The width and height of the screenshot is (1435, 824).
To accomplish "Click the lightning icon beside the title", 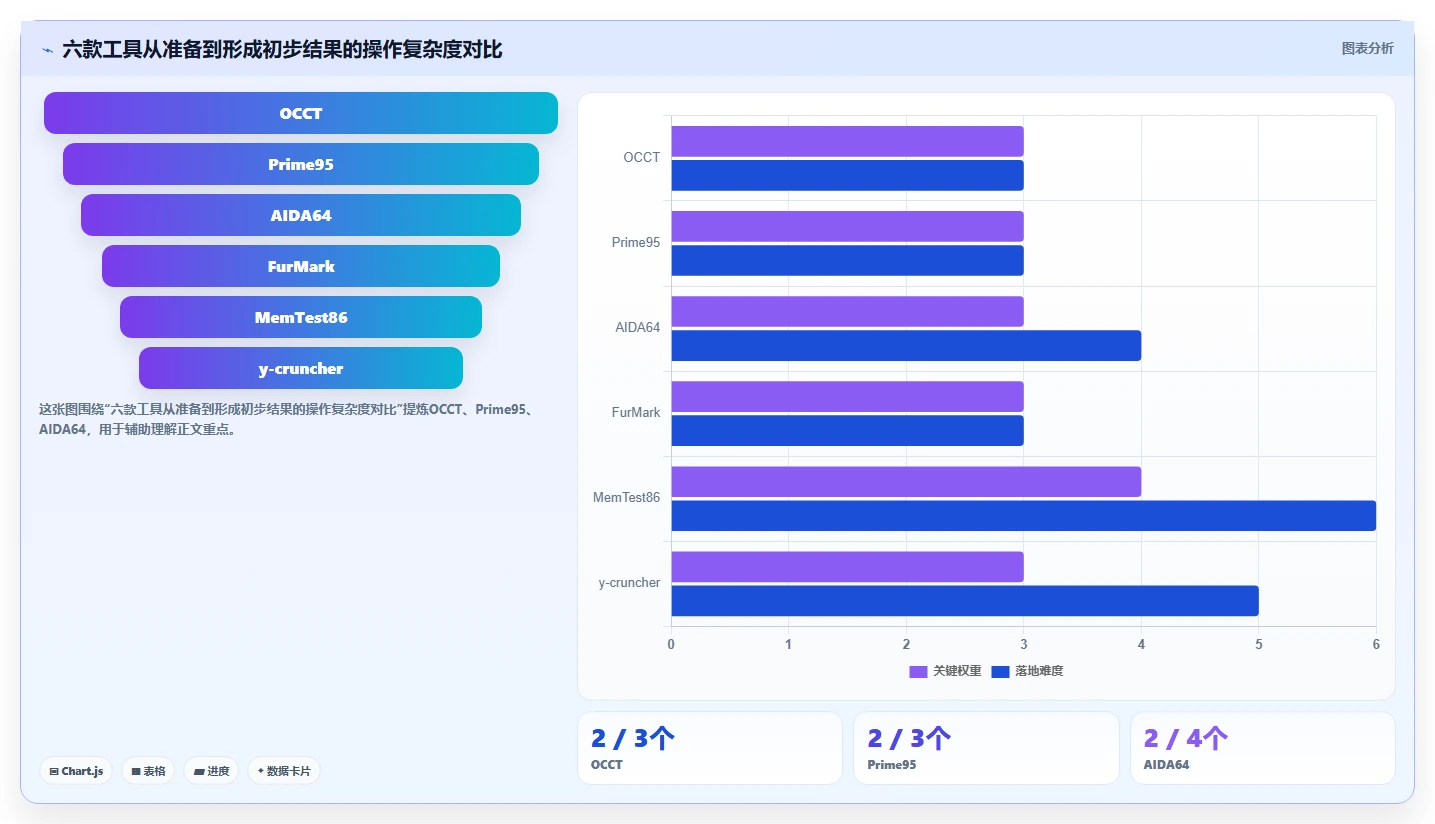I will coord(47,50).
